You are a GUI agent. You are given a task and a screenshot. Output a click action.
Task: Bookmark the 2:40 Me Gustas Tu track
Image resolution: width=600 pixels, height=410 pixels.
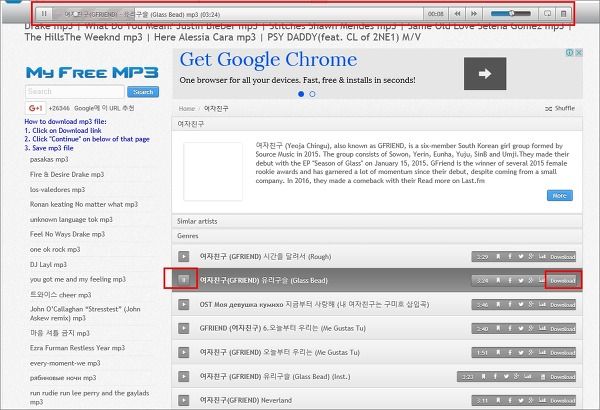click(x=498, y=328)
